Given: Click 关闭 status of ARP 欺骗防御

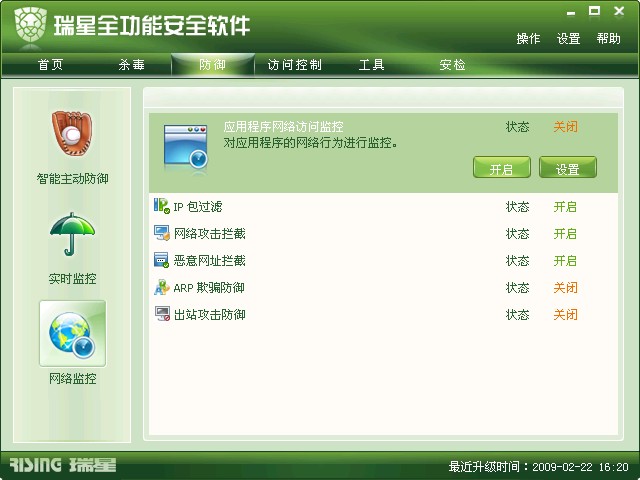Looking at the screenshot, I should [x=565, y=288].
